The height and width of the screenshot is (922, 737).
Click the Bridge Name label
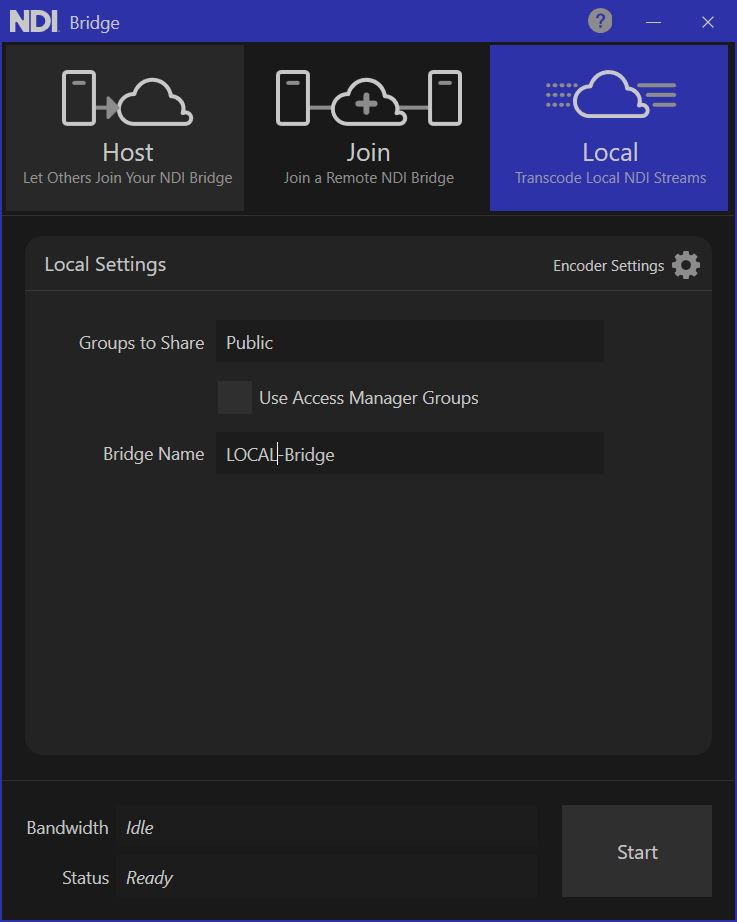154,454
